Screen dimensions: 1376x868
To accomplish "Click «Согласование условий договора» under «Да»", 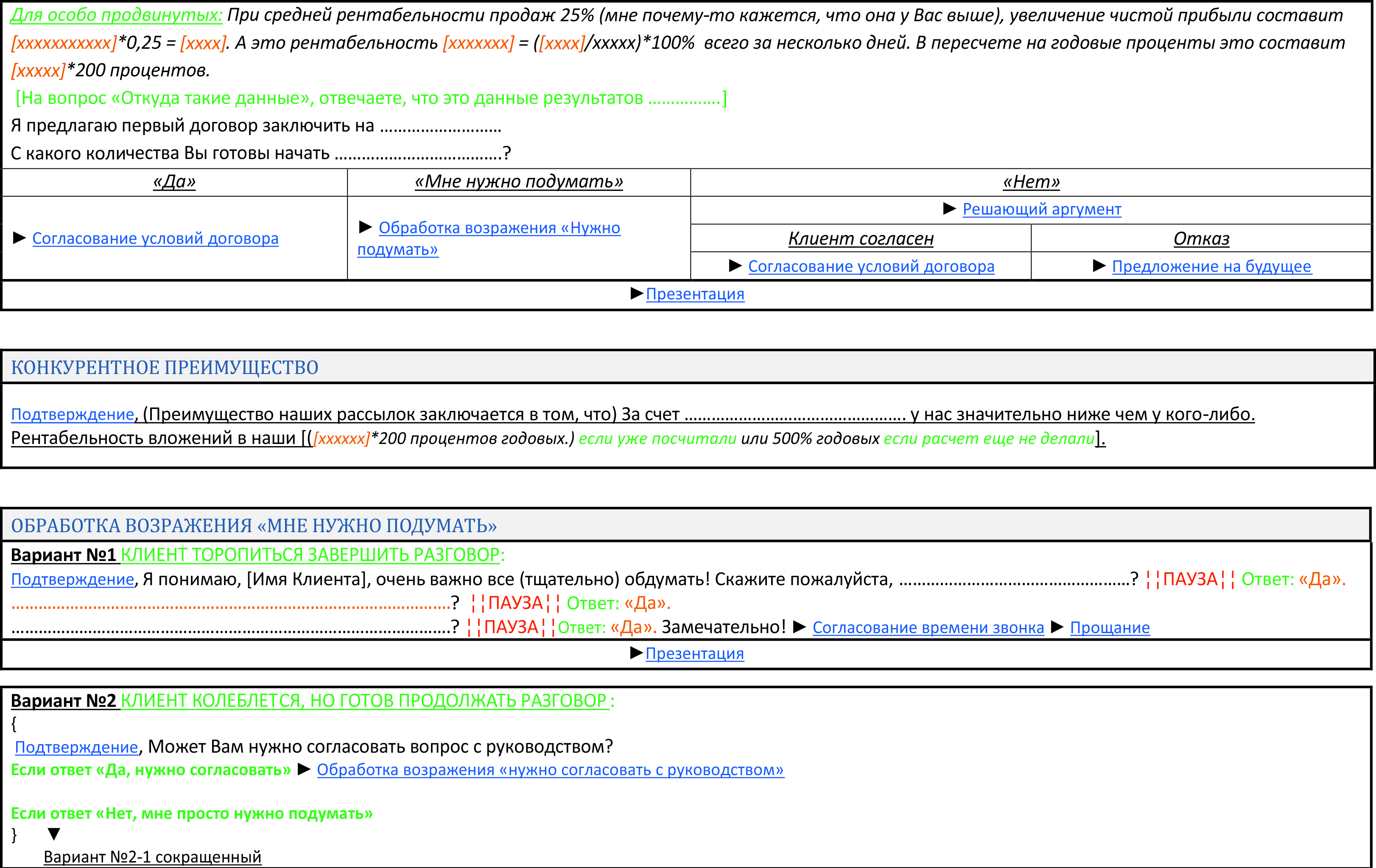I will (x=155, y=238).
